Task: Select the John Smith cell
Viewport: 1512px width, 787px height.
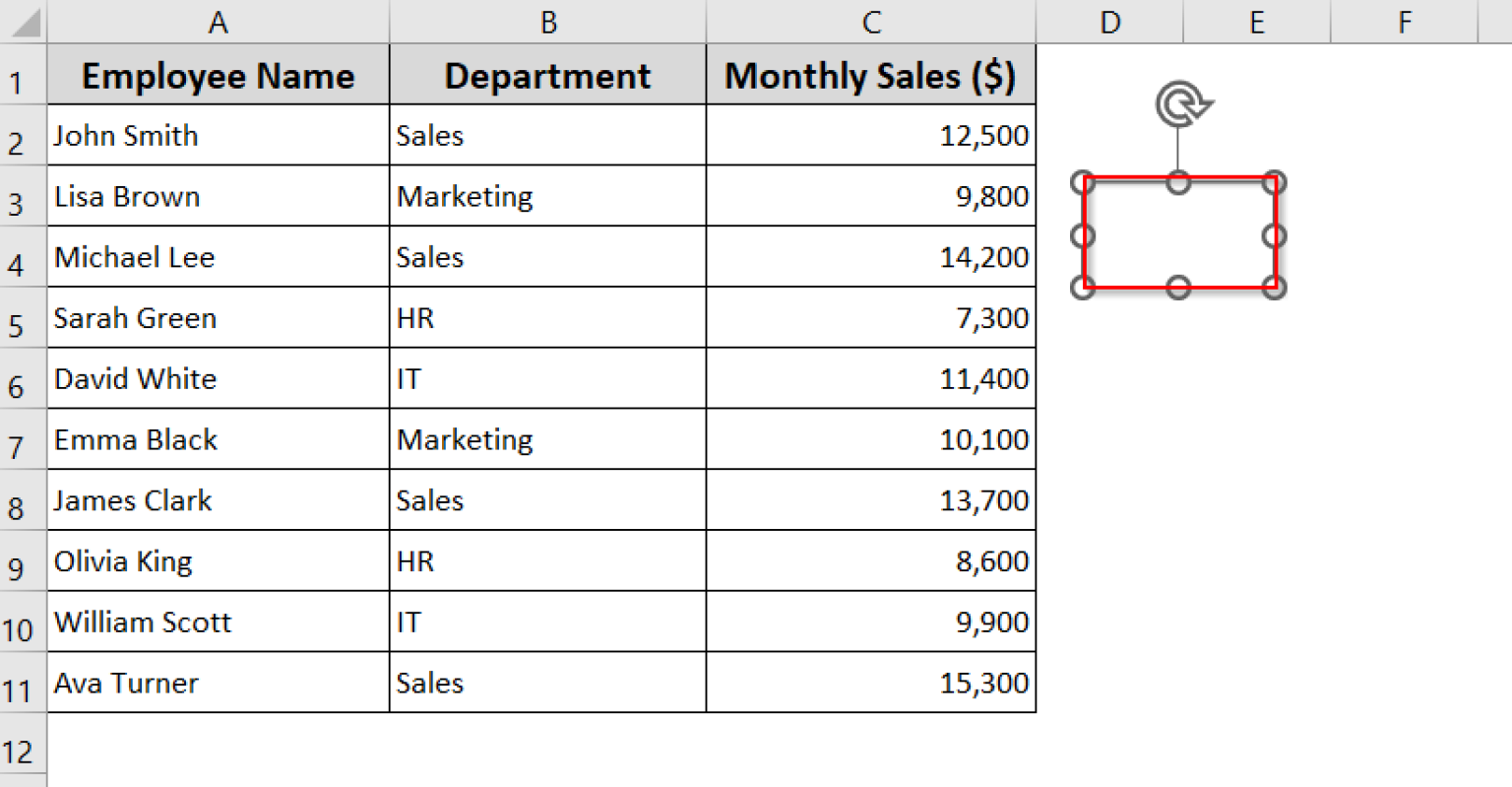Action: 218,136
